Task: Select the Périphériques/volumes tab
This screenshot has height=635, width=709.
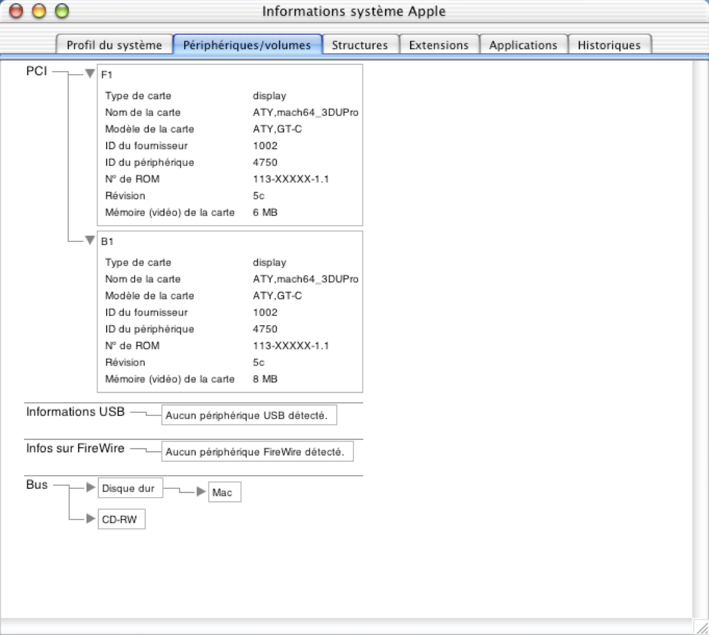Action: pos(247,44)
